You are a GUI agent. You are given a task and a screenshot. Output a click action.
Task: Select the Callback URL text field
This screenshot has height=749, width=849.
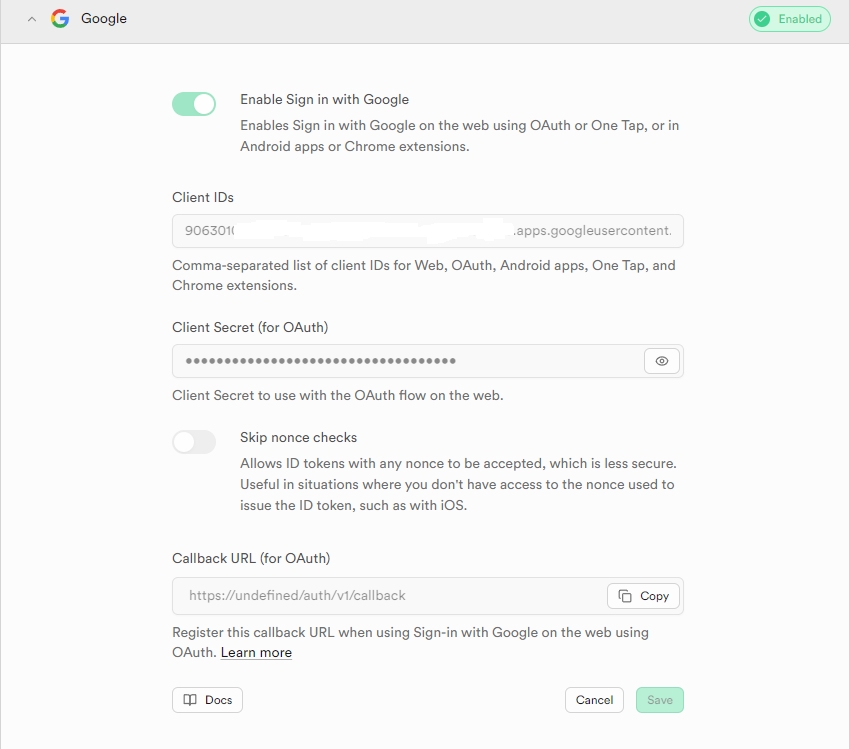click(x=388, y=596)
